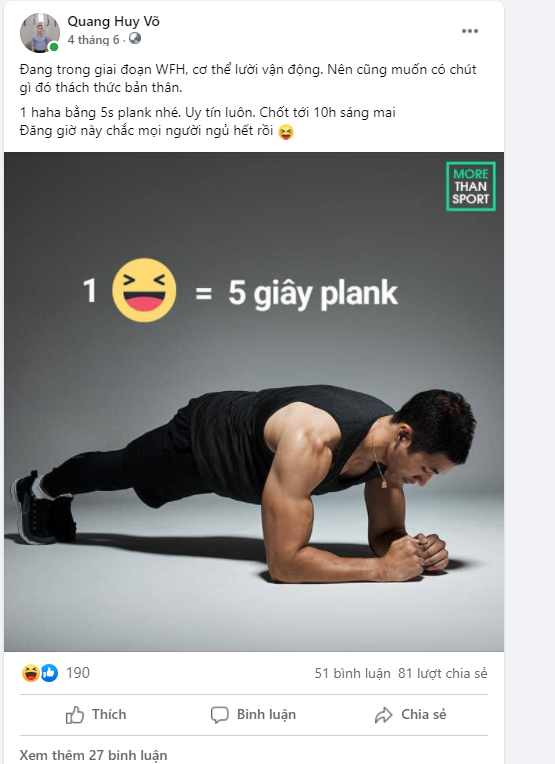
Task: Click the Haha reaction icon under the post
Action: click(31, 673)
